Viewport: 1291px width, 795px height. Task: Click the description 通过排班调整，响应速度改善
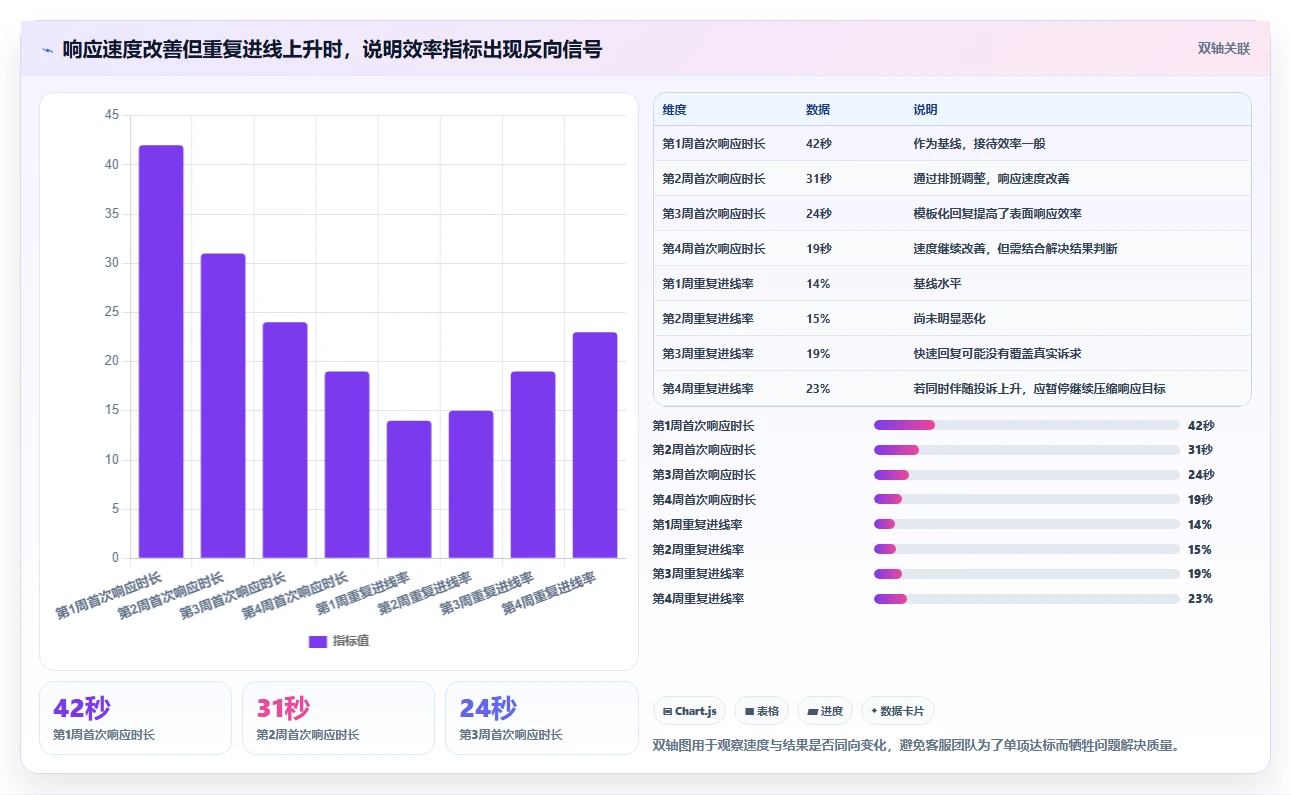click(991, 179)
